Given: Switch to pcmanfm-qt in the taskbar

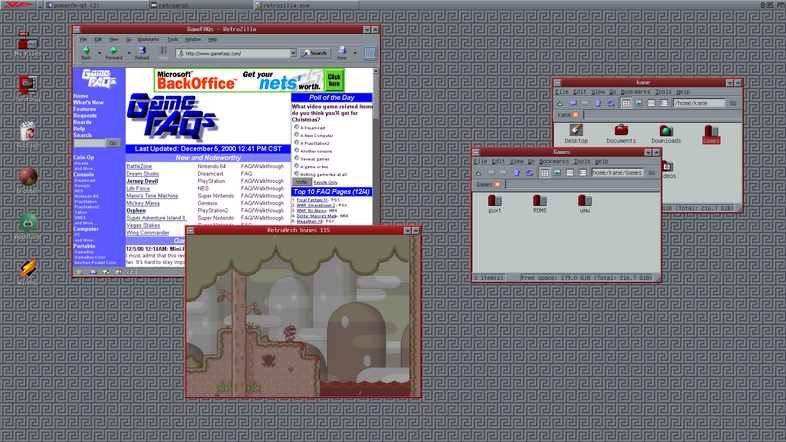Looking at the screenshot, I should pyautogui.click(x=95, y=5).
